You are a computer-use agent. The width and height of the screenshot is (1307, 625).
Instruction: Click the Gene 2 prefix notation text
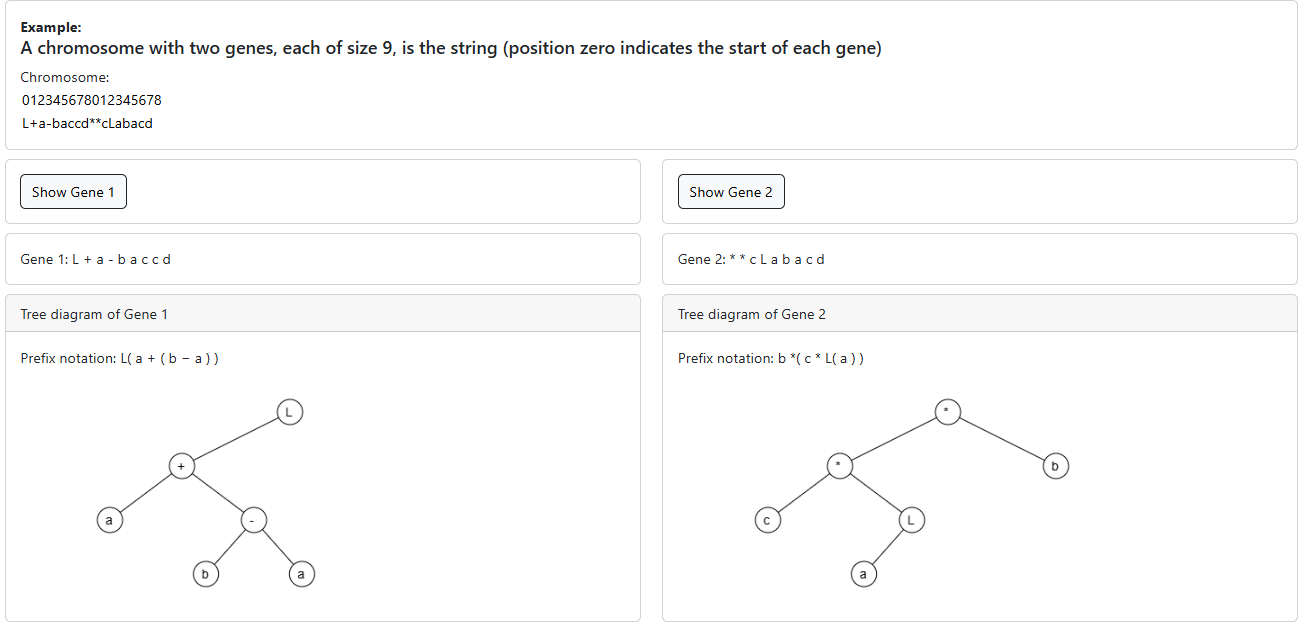pos(770,358)
